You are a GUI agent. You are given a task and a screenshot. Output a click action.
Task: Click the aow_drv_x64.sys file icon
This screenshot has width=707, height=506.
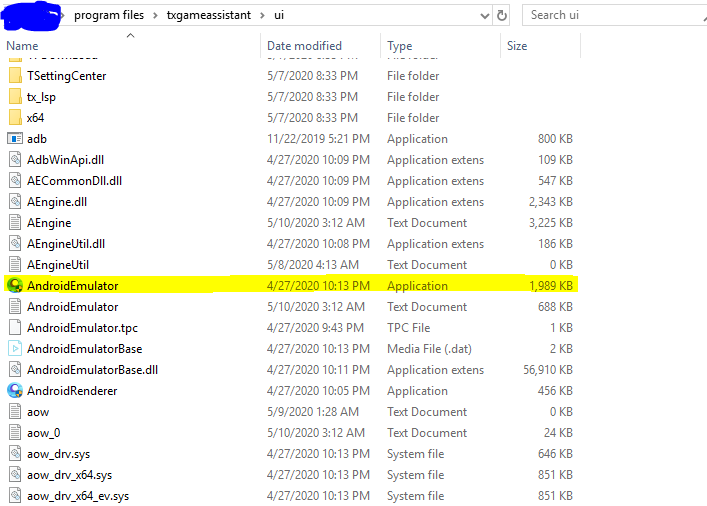[15, 474]
